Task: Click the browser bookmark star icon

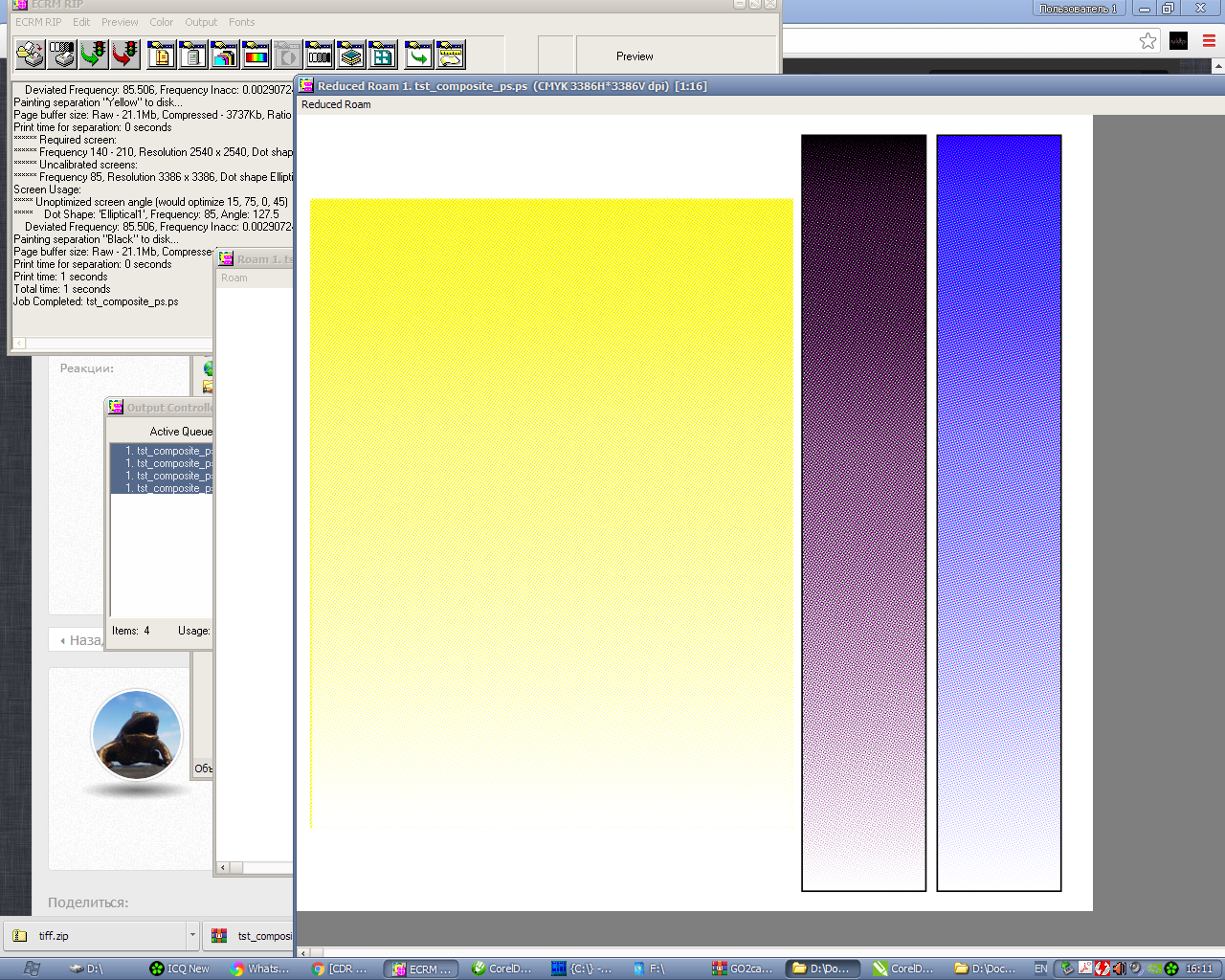Action: pos(1147,40)
